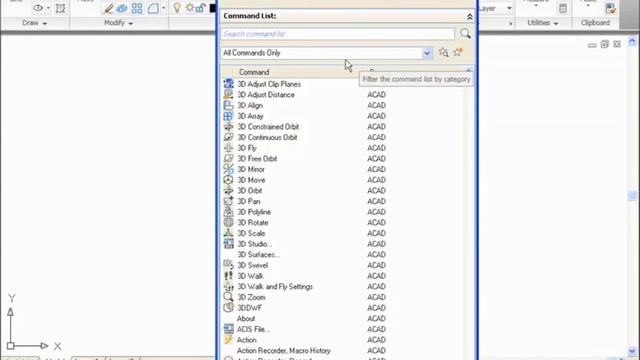The width and height of the screenshot is (640, 360).
Task: Select the About command row
Action: pos(343,318)
